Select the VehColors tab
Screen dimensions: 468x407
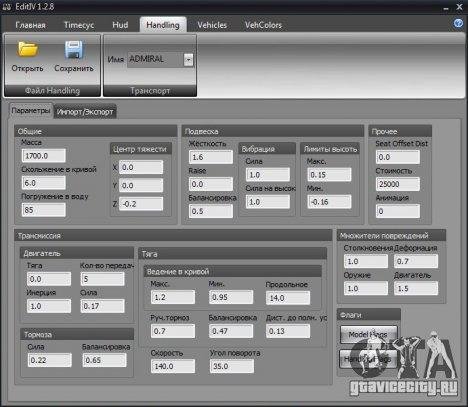[263, 25]
